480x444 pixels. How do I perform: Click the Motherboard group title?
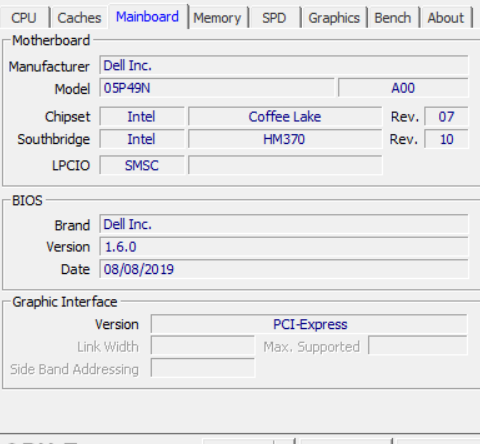pos(51,40)
